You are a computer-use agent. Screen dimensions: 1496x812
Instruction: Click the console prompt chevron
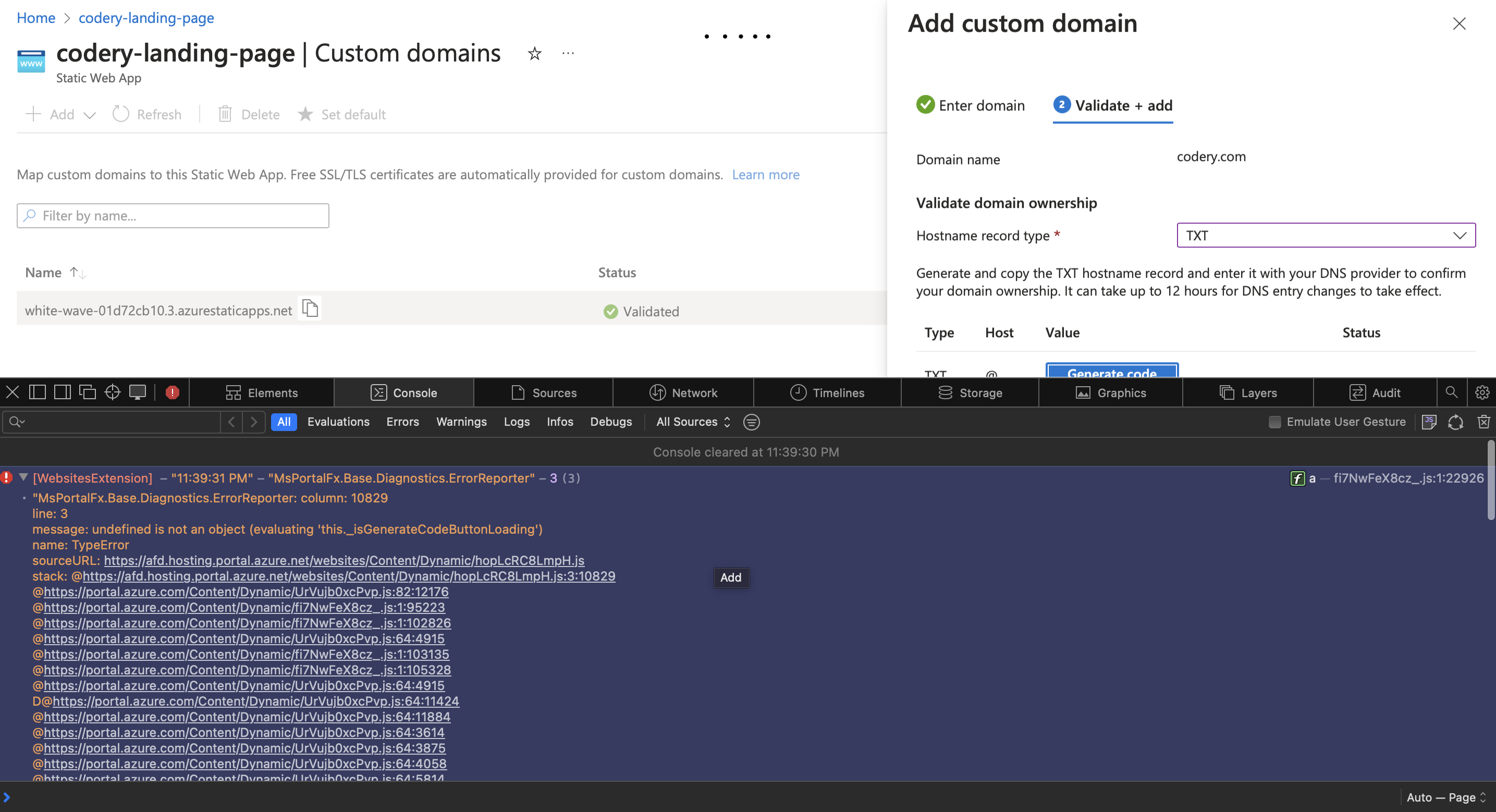[7, 797]
